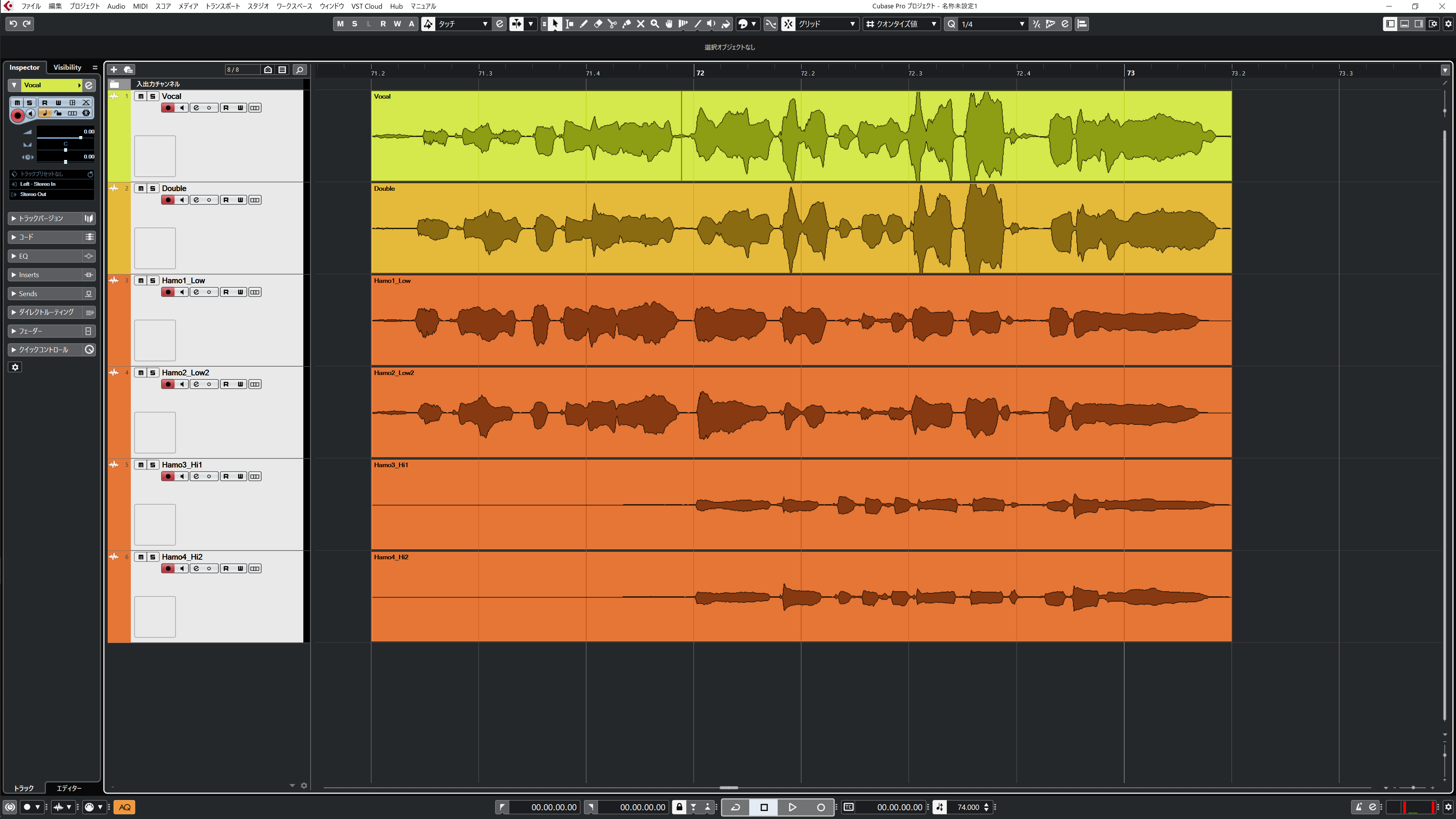This screenshot has width=1456, height=819.
Task: Click the Undo arrow icon
Action: [x=13, y=24]
